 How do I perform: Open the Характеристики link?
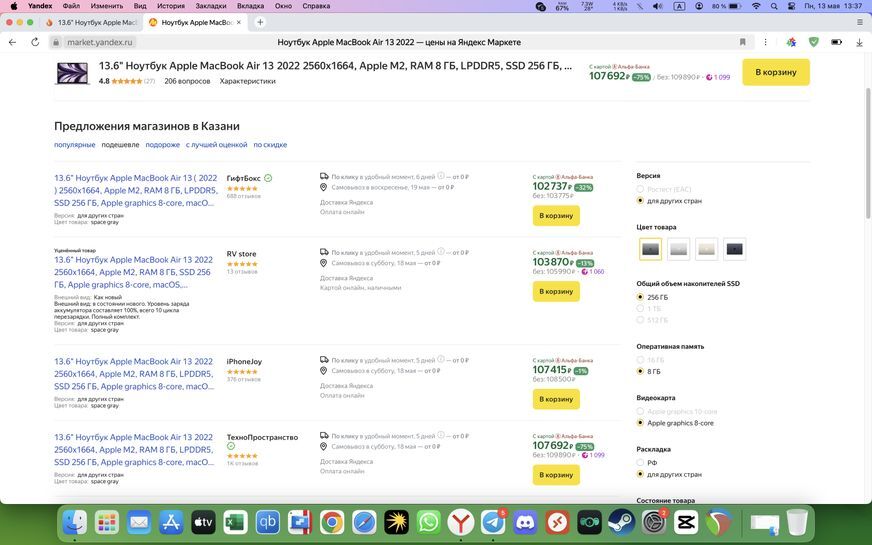point(247,81)
